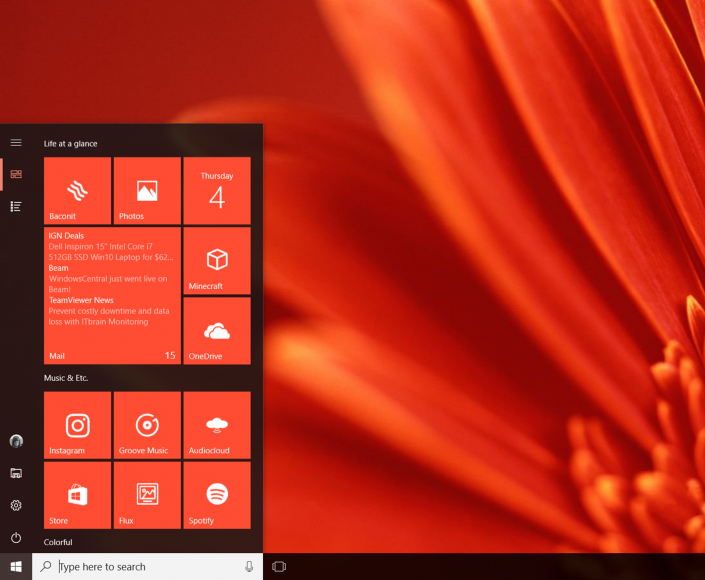The width and height of the screenshot is (705, 580).
Task: Open the Flux tile
Action: click(147, 495)
